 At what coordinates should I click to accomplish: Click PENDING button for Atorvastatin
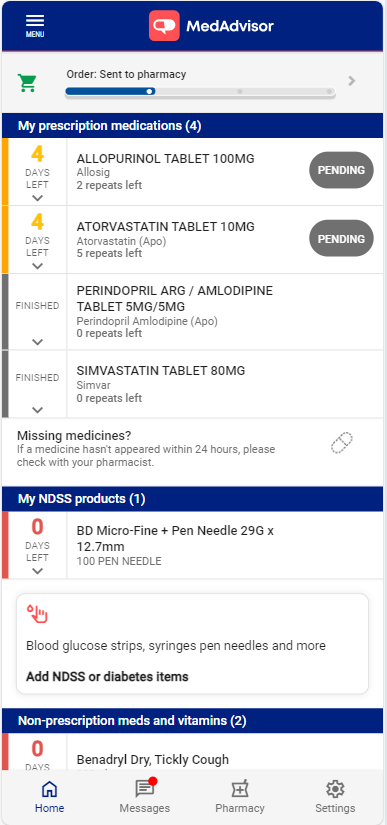[x=341, y=238]
